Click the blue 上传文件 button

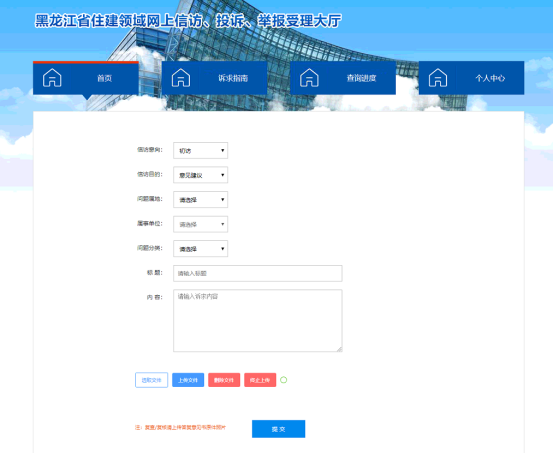(188, 380)
